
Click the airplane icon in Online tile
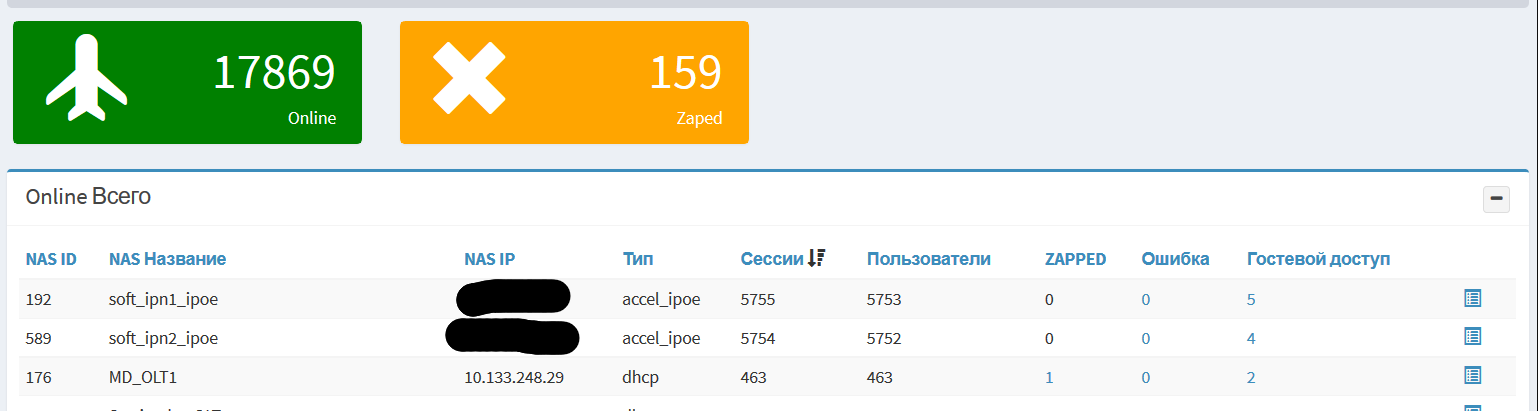tap(86, 80)
